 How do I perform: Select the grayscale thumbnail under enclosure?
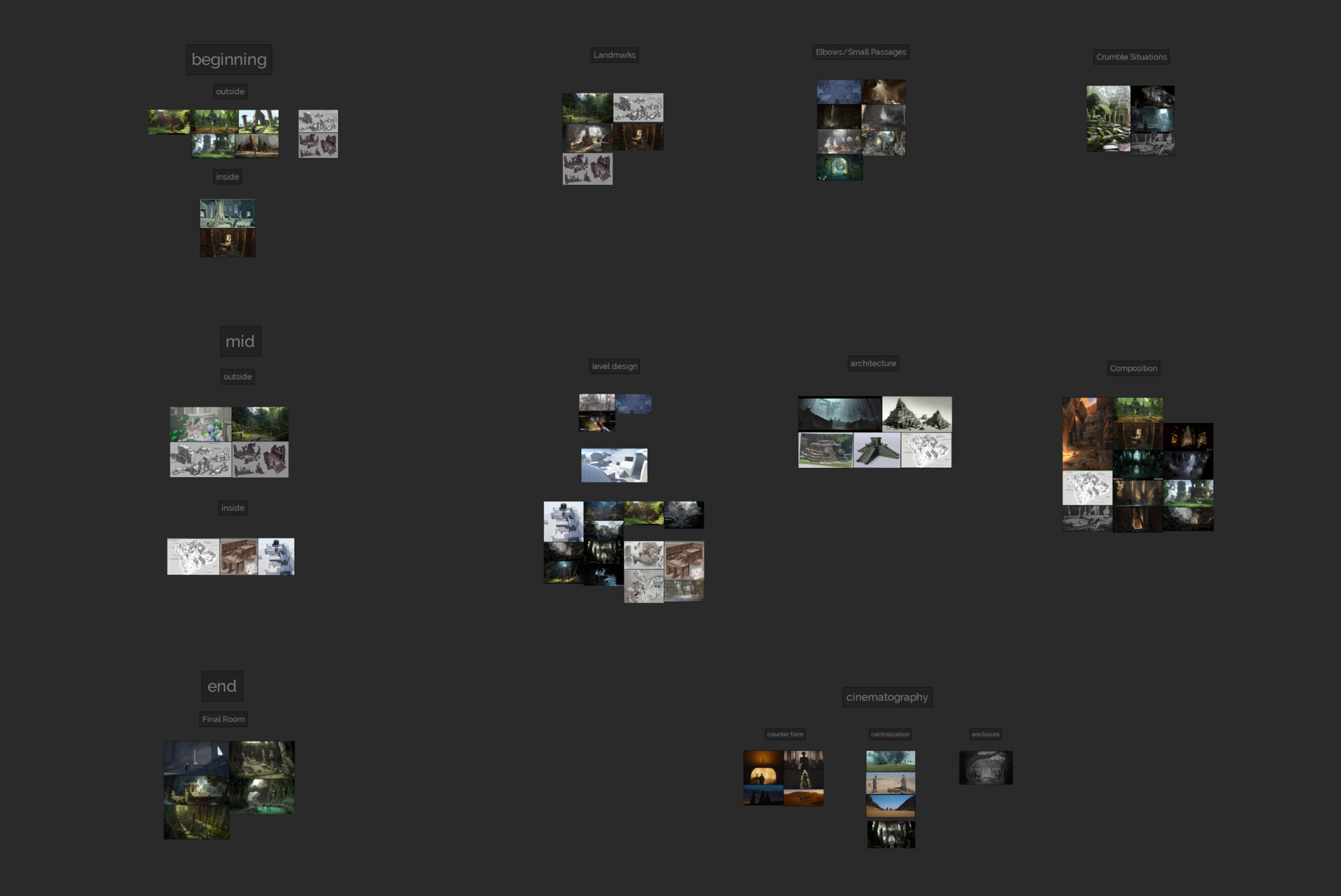pyautogui.click(x=985, y=768)
